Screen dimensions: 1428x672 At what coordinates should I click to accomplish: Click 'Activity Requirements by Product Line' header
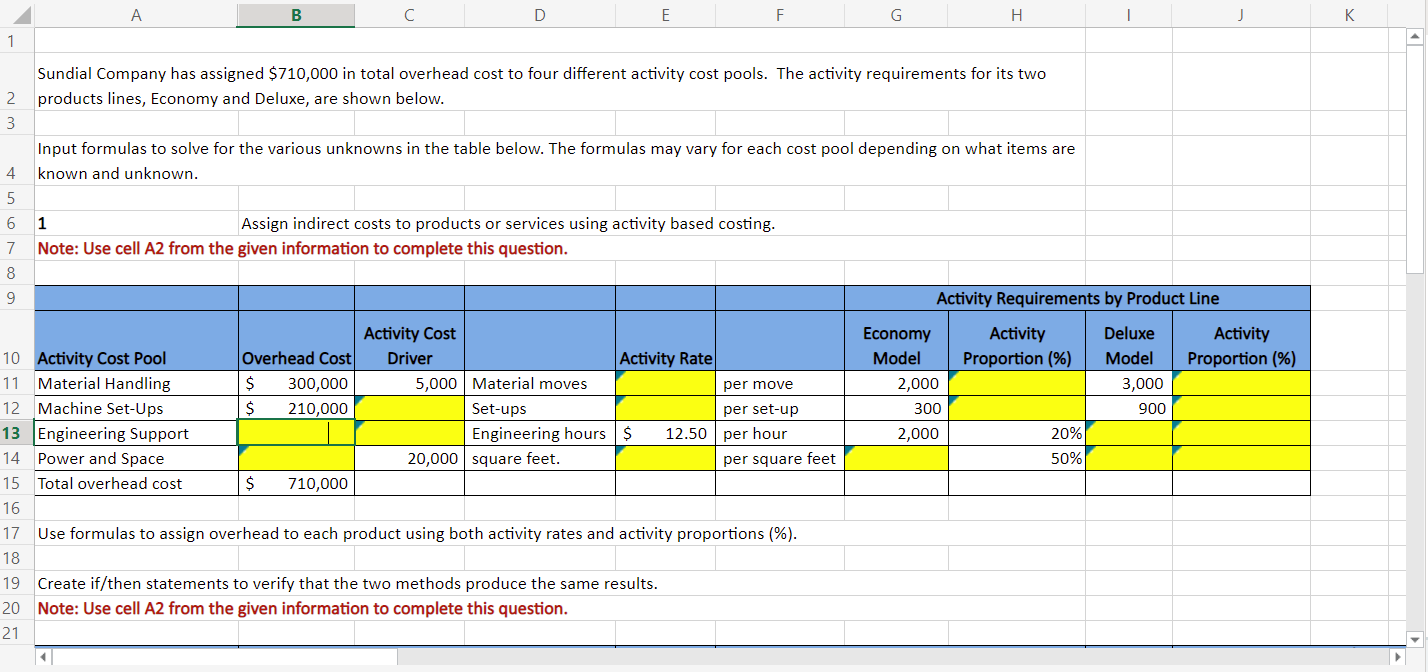pos(1077,298)
